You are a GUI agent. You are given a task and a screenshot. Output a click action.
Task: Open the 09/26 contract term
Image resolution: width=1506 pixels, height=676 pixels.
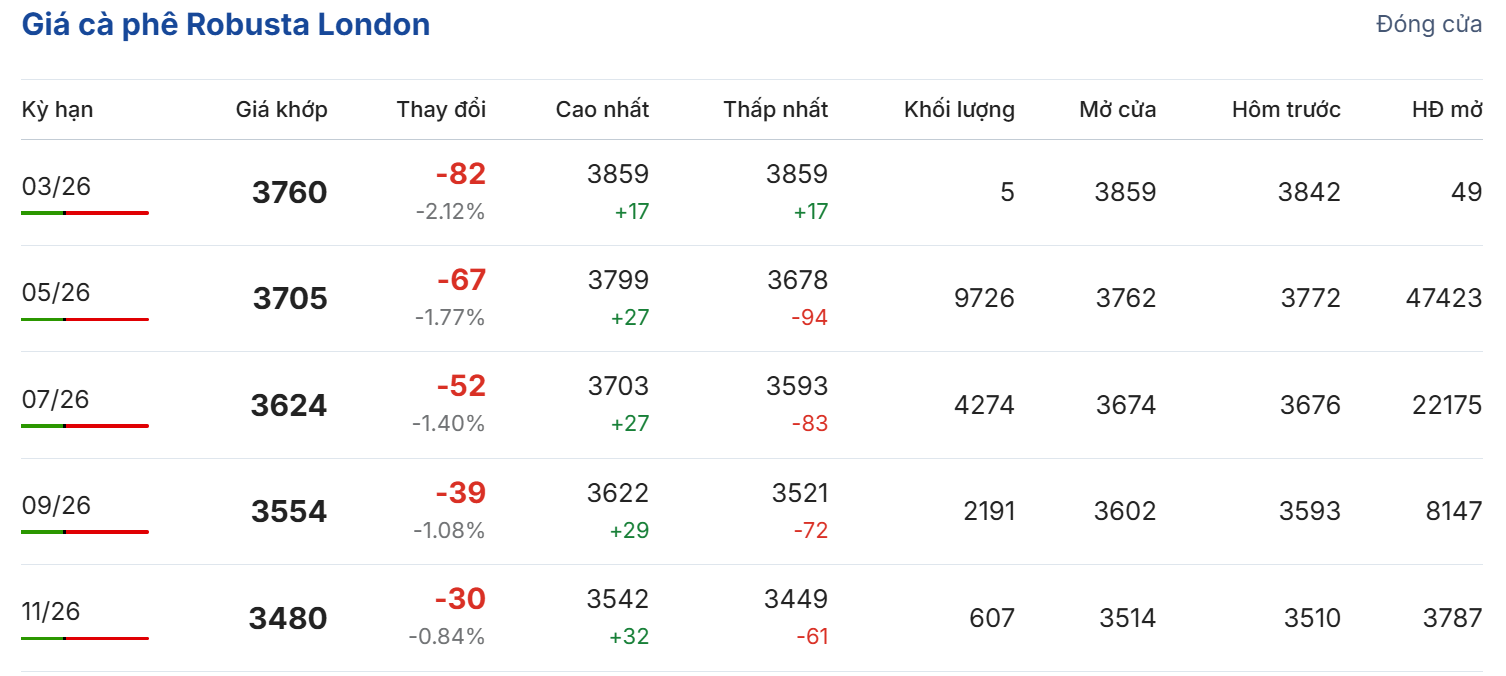coord(56,505)
